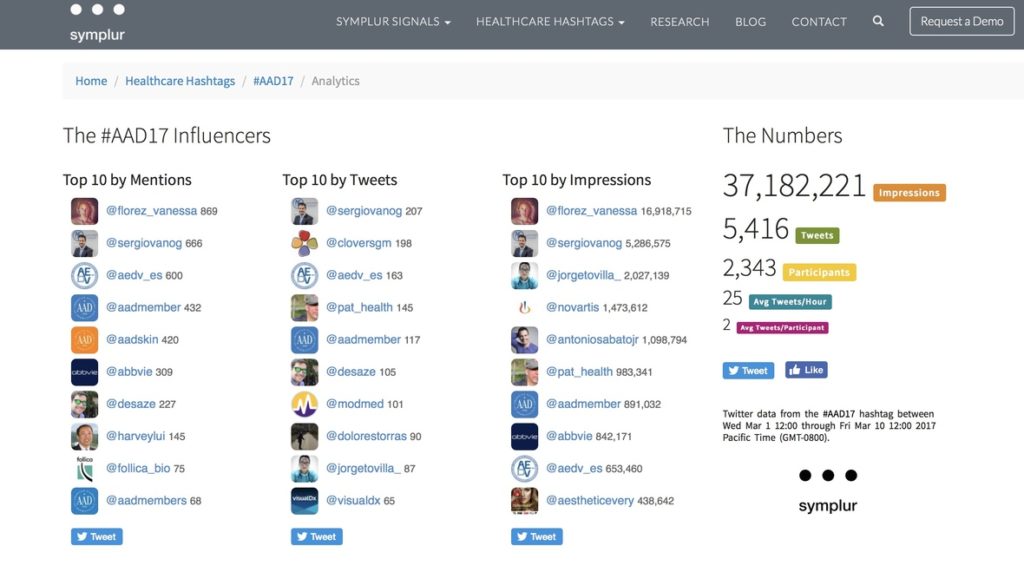1024x579 pixels.
Task: Click the Avg Tweets/Hour badge
Action: [x=790, y=302]
